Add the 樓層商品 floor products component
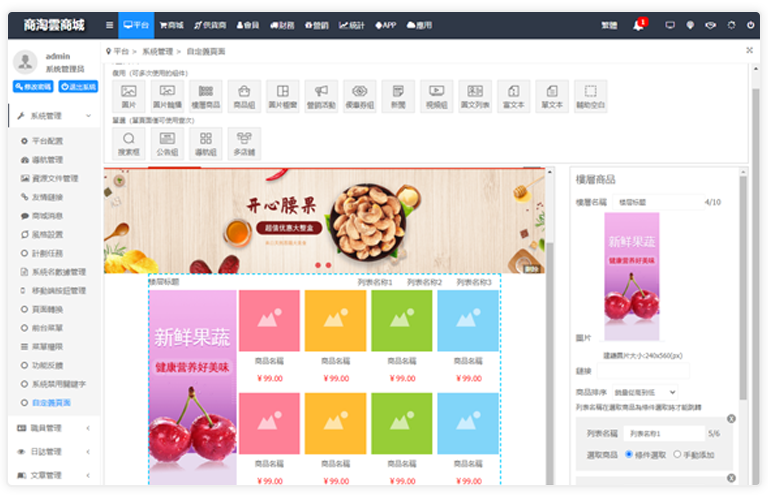Screen dimensions: 768x498 pos(206,96)
